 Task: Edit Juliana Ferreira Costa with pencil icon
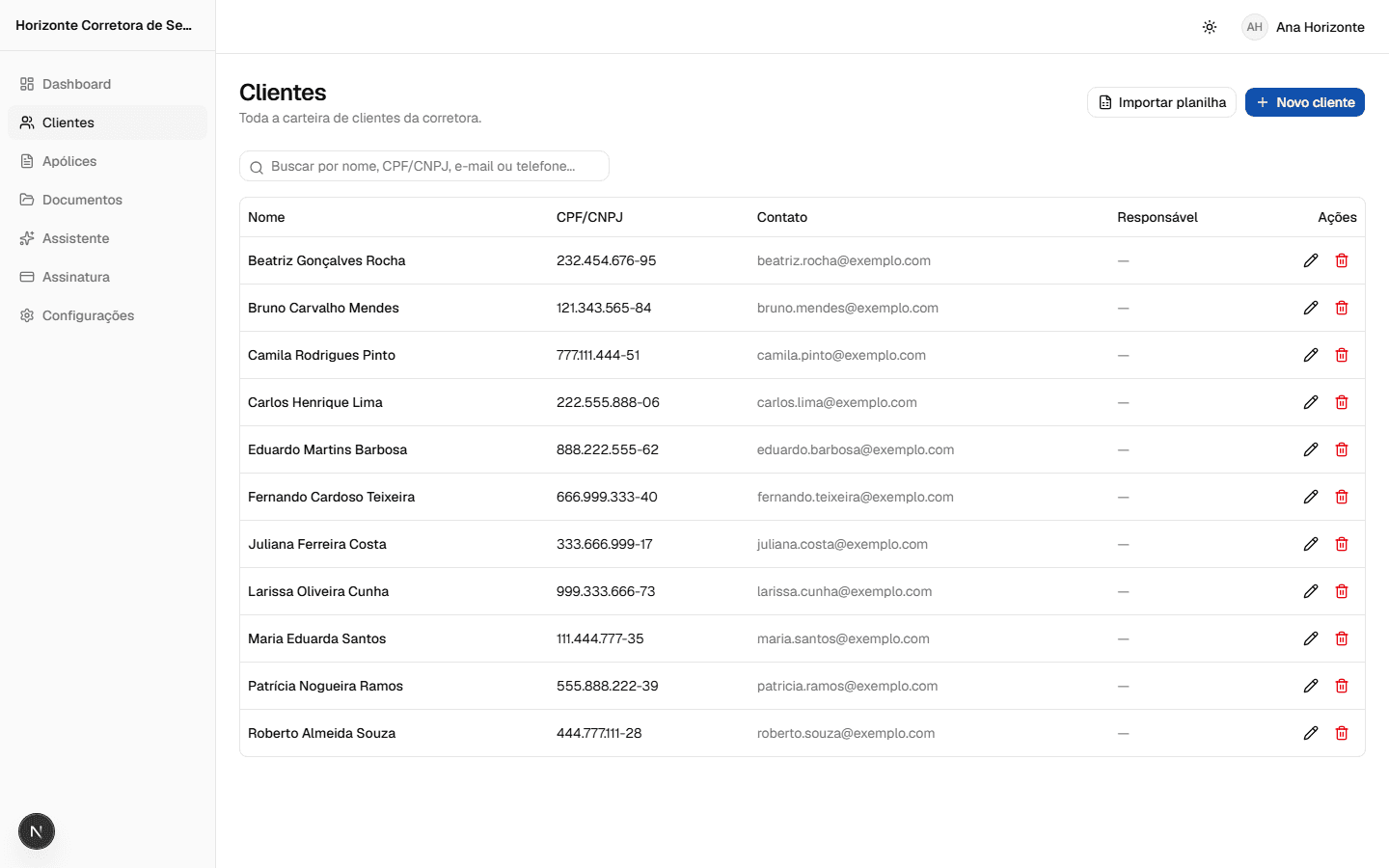click(x=1311, y=544)
